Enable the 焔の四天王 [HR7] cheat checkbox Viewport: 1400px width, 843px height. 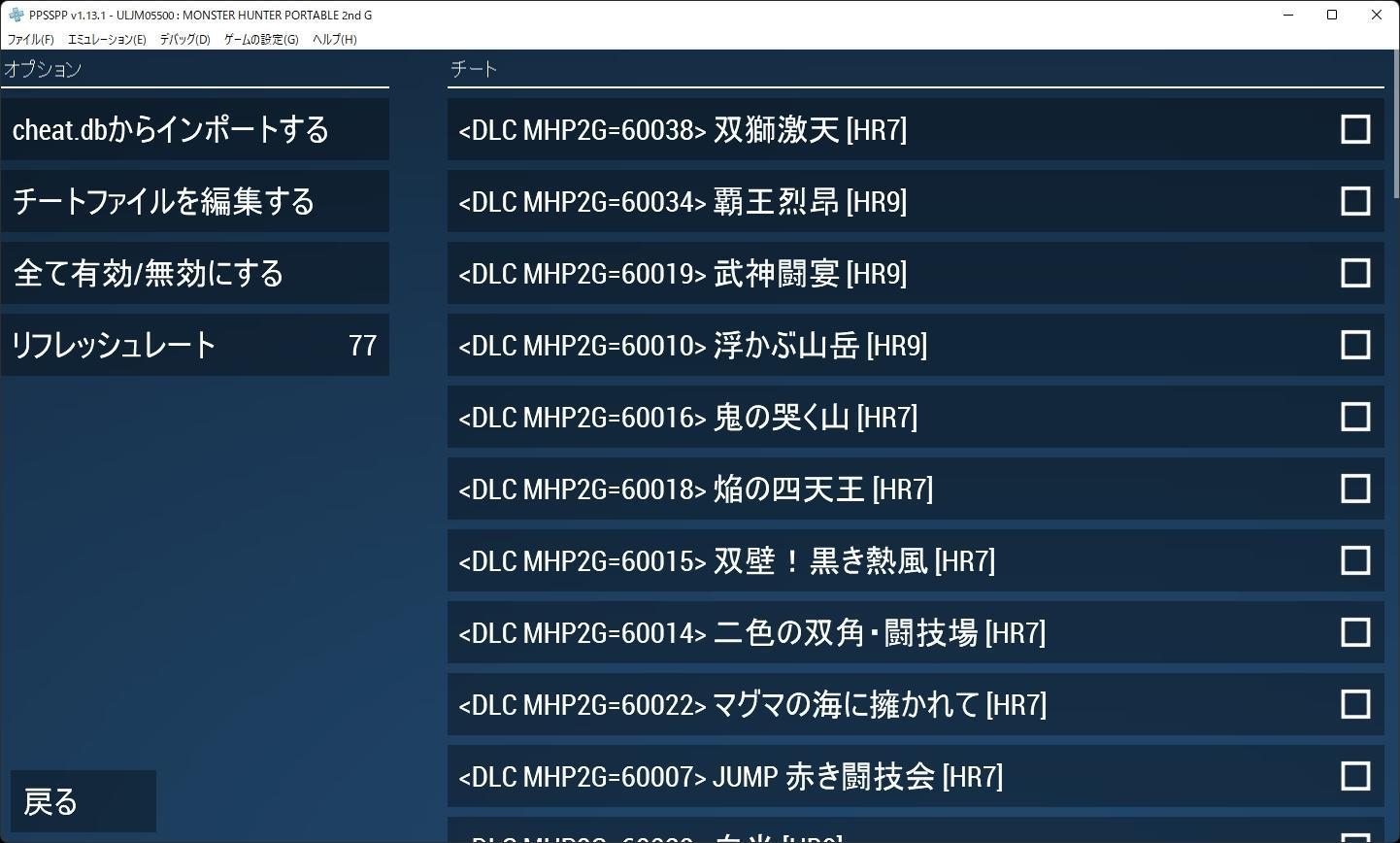coord(1355,489)
